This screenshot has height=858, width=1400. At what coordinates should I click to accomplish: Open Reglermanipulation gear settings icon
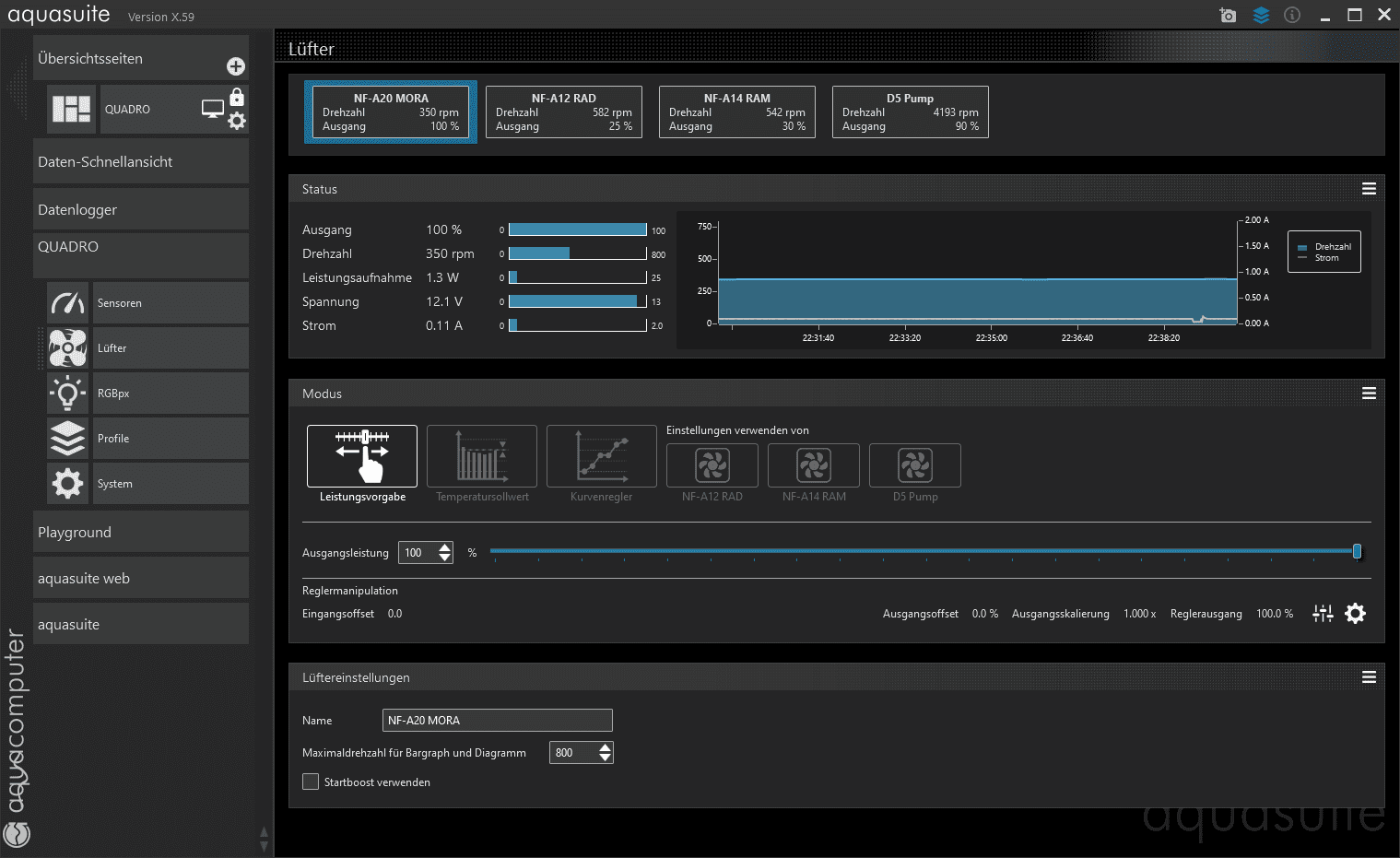[x=1355, y=614]
